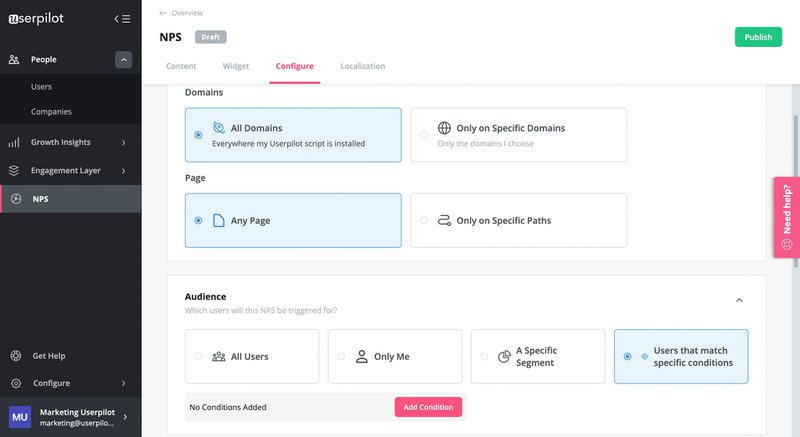Choose the All Users audience radio
This screenshot has height=437, width=800.
coord(198,356)
